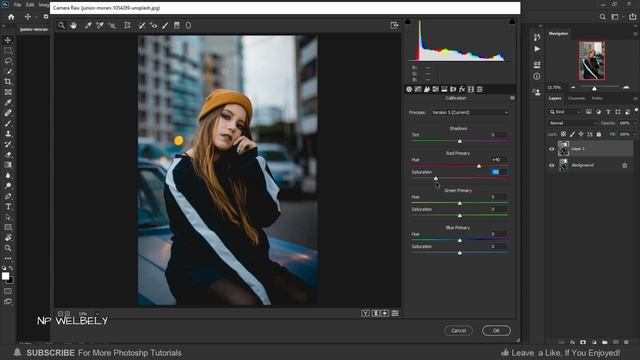Click the Green Primary Hue slider handle
This screenshot has width=640, height=360.
[x=460, y=203]
